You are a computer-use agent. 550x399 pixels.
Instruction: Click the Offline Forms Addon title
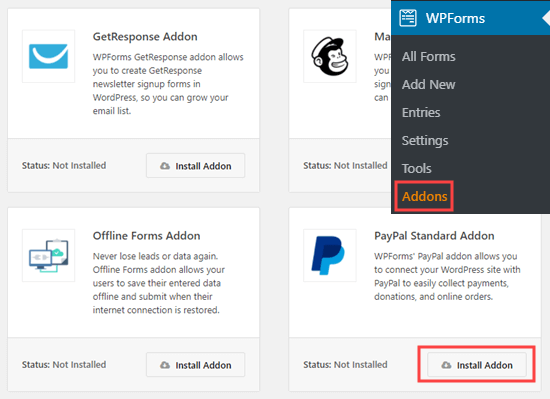click(146, 236)
